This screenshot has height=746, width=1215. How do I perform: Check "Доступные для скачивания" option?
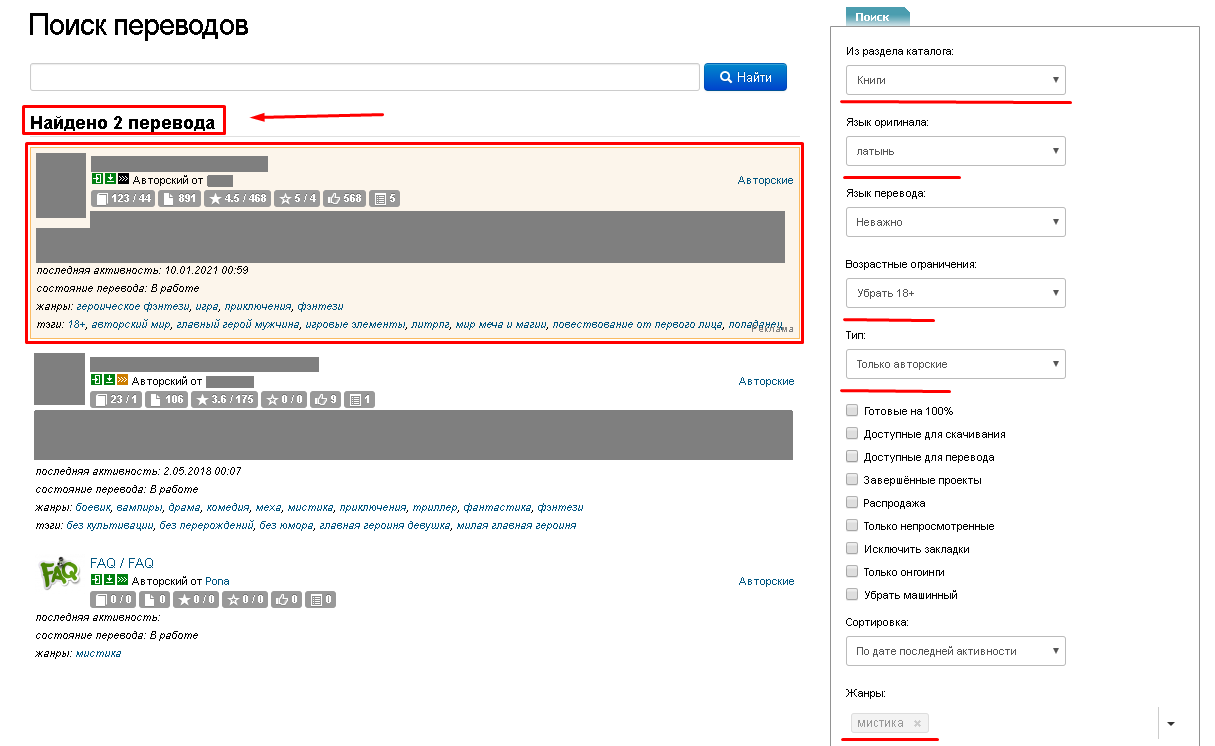[852, 434]
